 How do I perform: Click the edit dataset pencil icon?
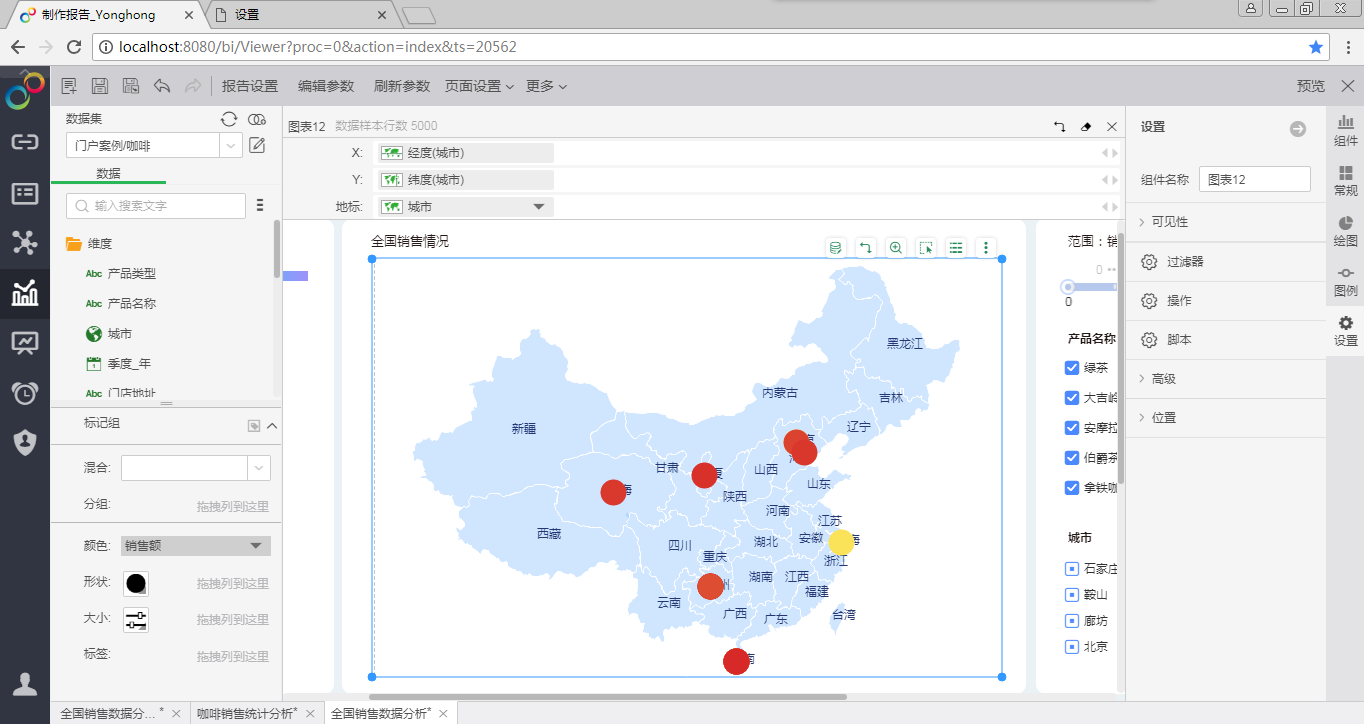tap(257, 146)
